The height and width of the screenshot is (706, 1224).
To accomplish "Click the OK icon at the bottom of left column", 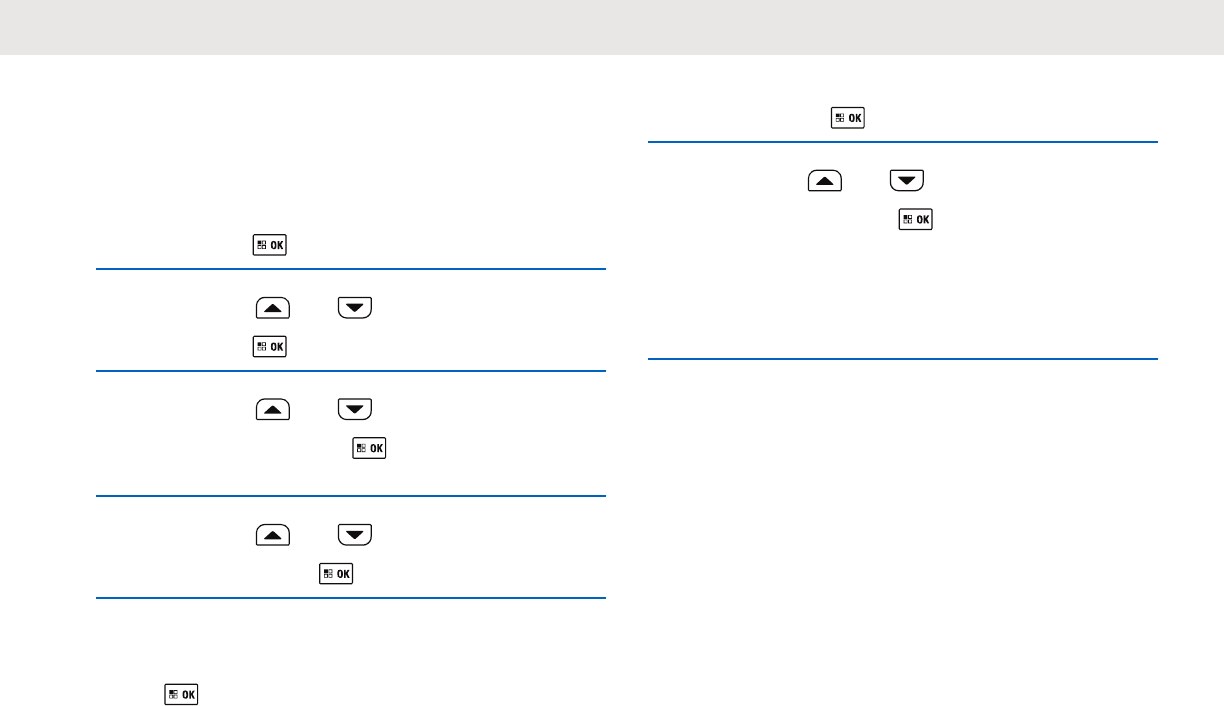I will 182,694.
